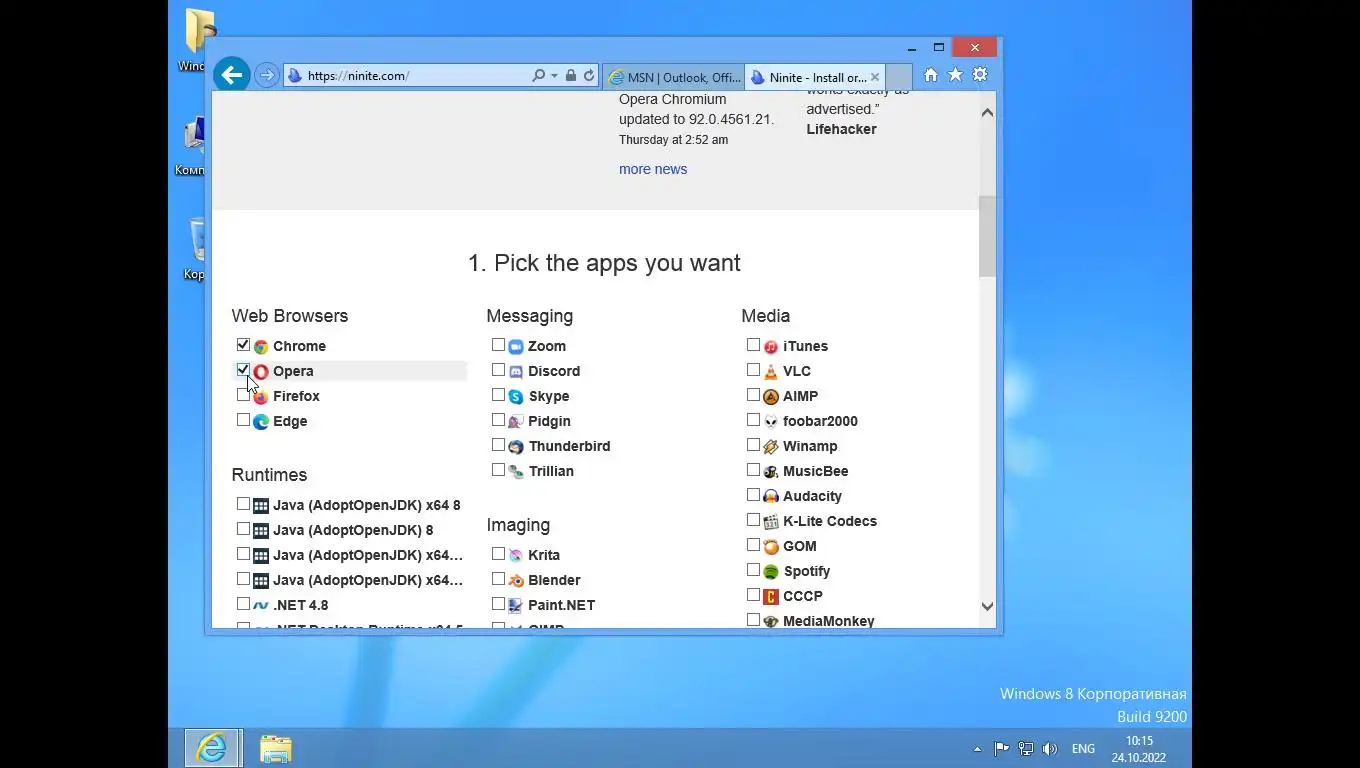Click the Opera logo icon

[261, 372]
